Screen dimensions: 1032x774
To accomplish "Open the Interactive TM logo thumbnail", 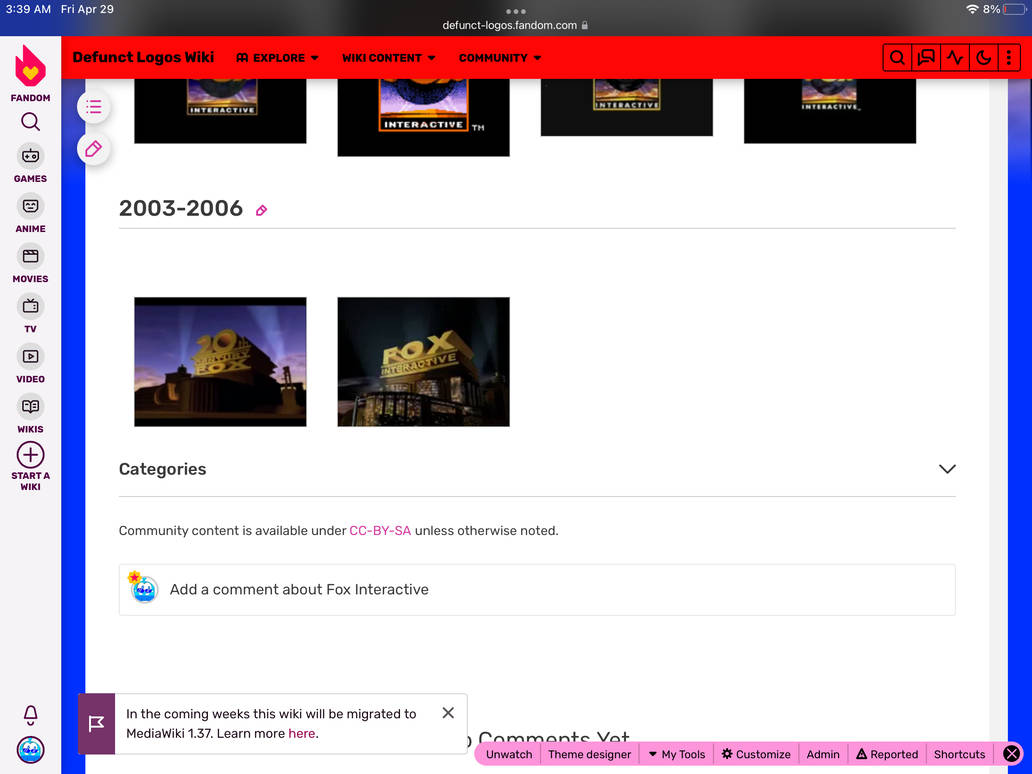I will click(423, 117).
